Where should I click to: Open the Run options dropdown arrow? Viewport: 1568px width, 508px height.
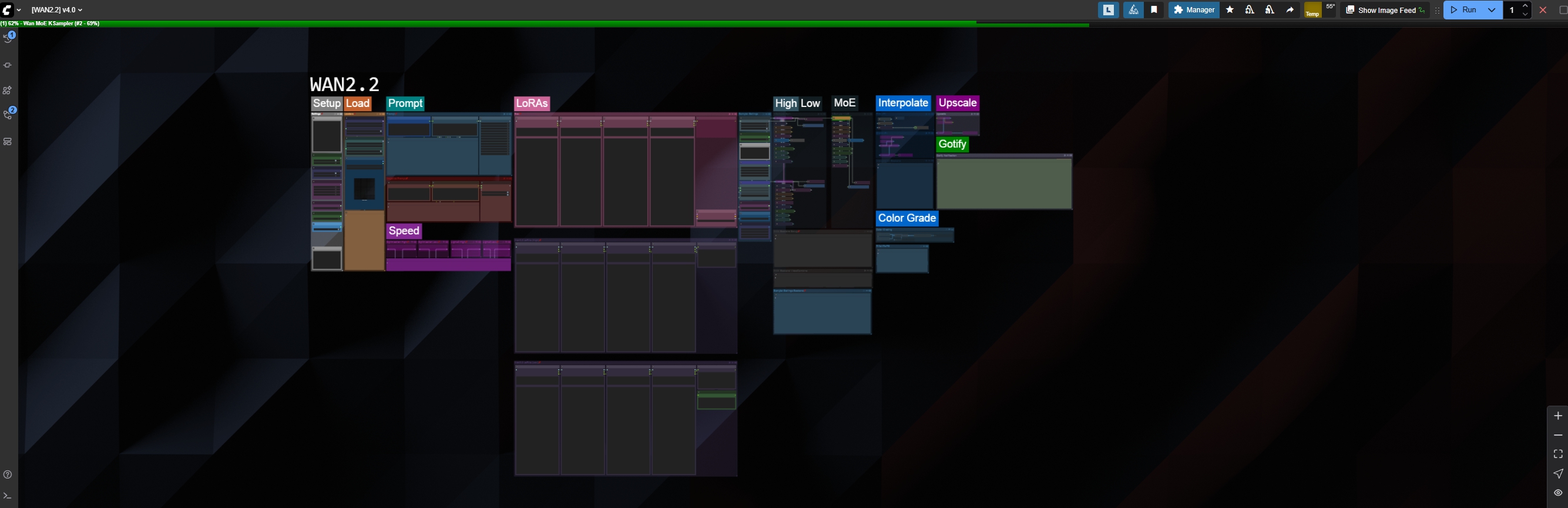point(1492,10)
